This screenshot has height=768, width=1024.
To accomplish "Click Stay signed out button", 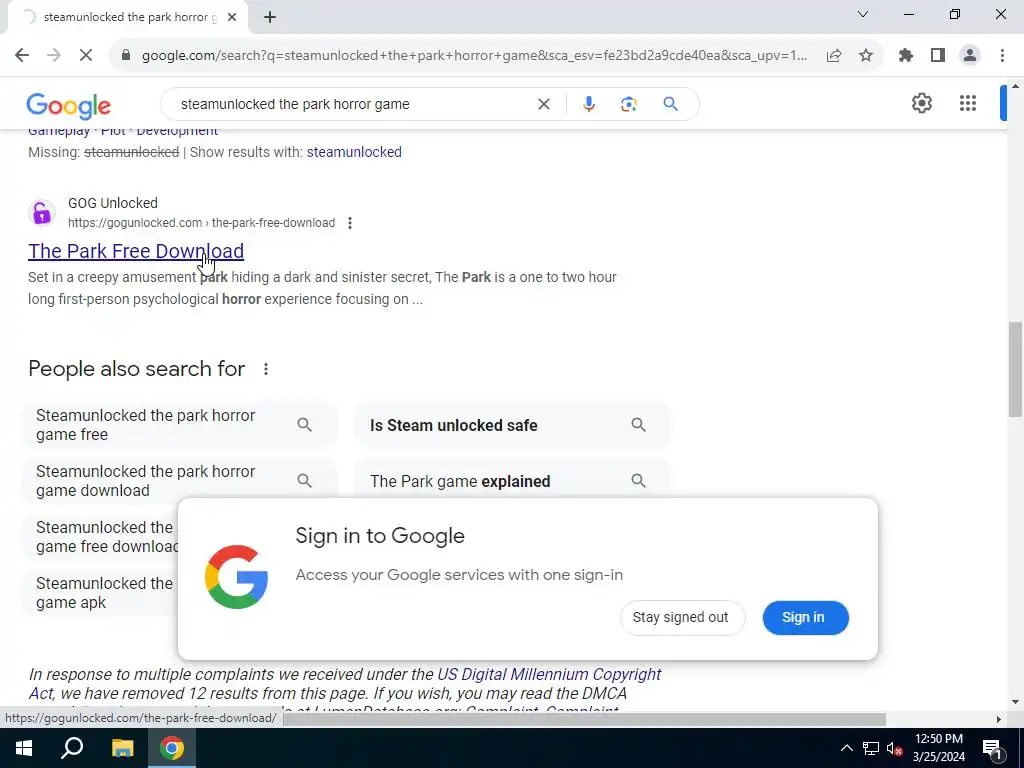I will pos(680,617).
